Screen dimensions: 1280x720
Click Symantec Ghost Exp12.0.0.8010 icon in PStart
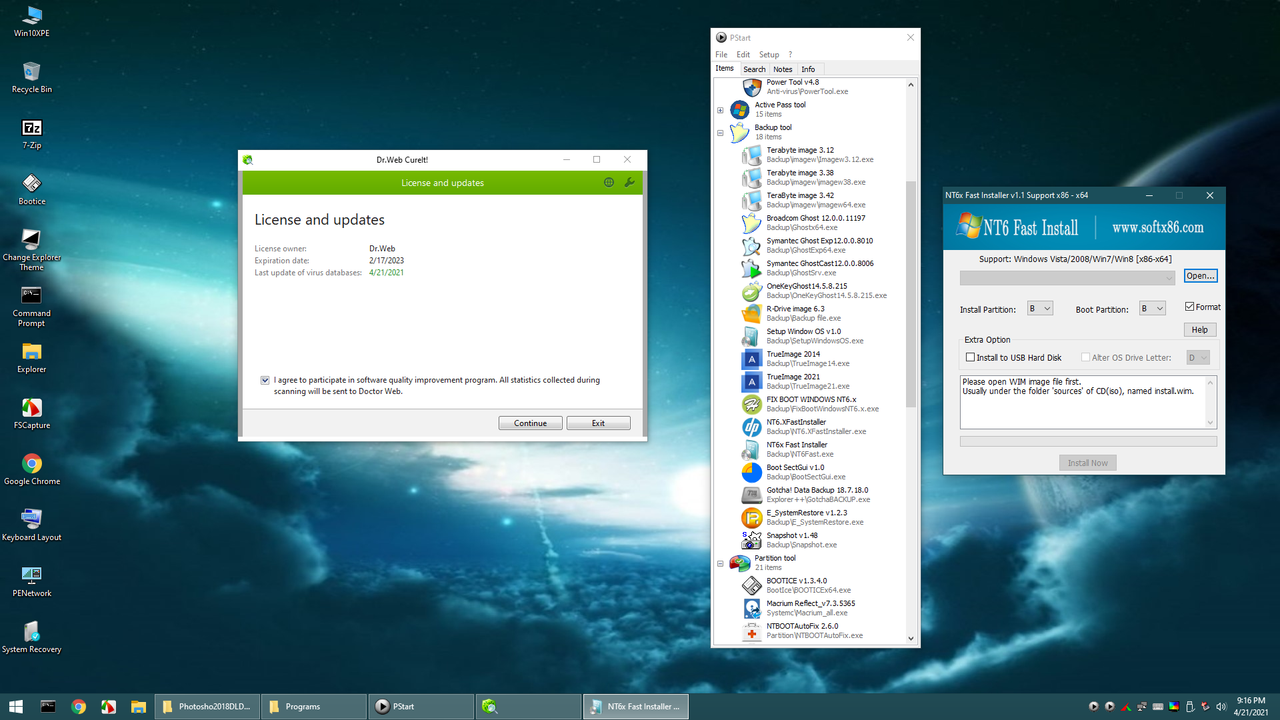[752, 245]
